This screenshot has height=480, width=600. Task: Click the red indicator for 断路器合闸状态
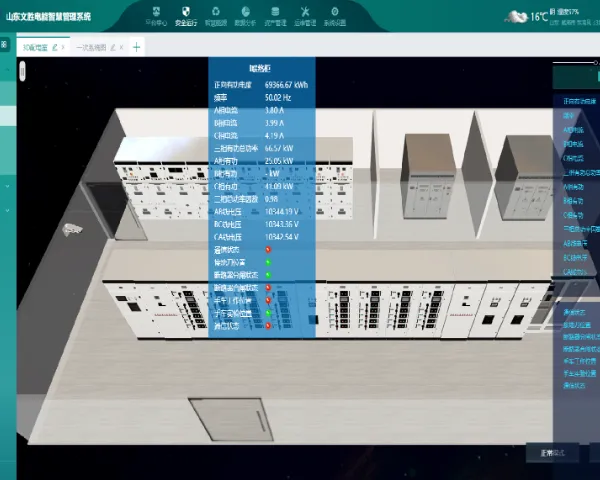pos(268,287)
